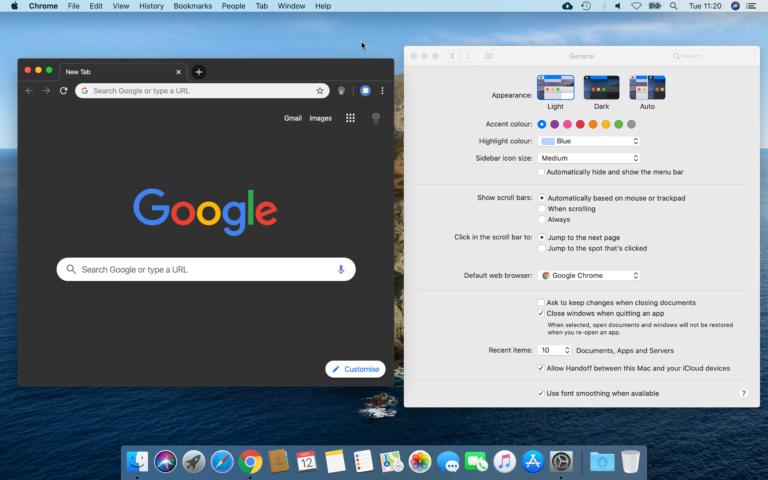This screenshot has height=480, width=768.
Task: Click Chrome's back arrow
Action: 29,91
